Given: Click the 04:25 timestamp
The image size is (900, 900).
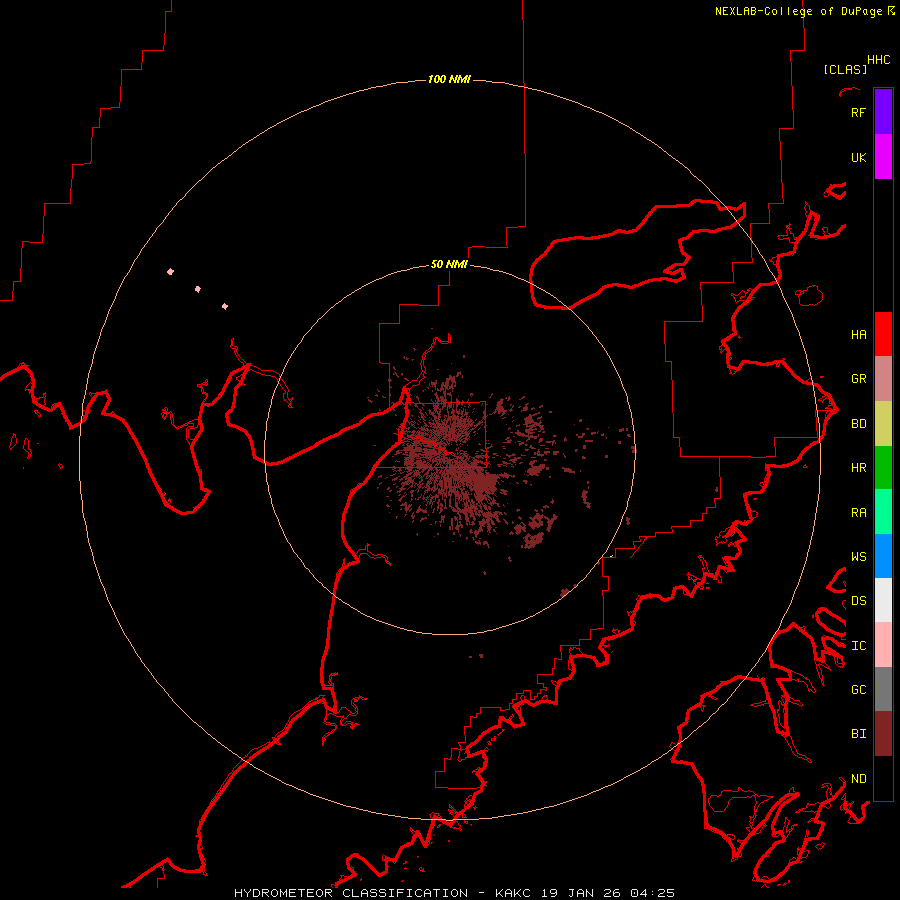Looking at the screenshot, I should click(x=652, y=893).
